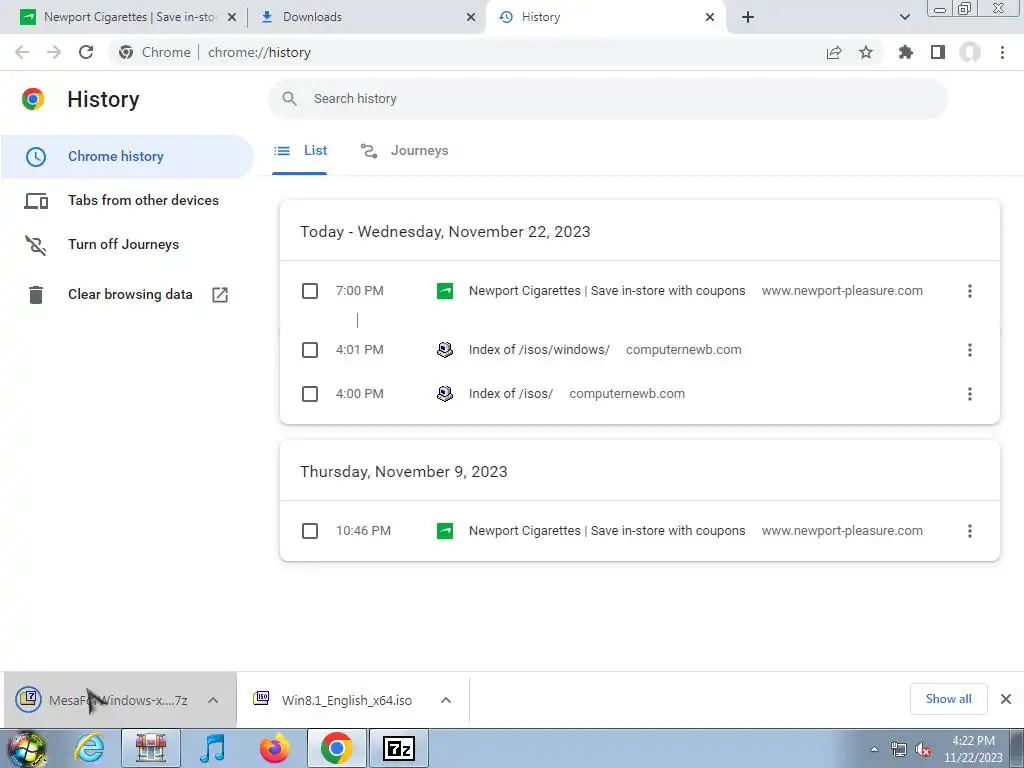Close the Downloads tab
Viewport: 1024px width, 768px height.
point(471,17)
